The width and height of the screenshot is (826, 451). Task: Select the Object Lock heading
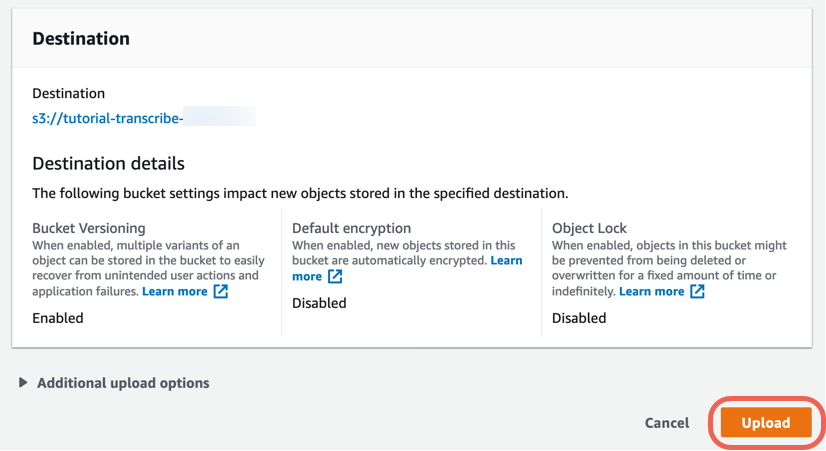(x=589, y=228)
